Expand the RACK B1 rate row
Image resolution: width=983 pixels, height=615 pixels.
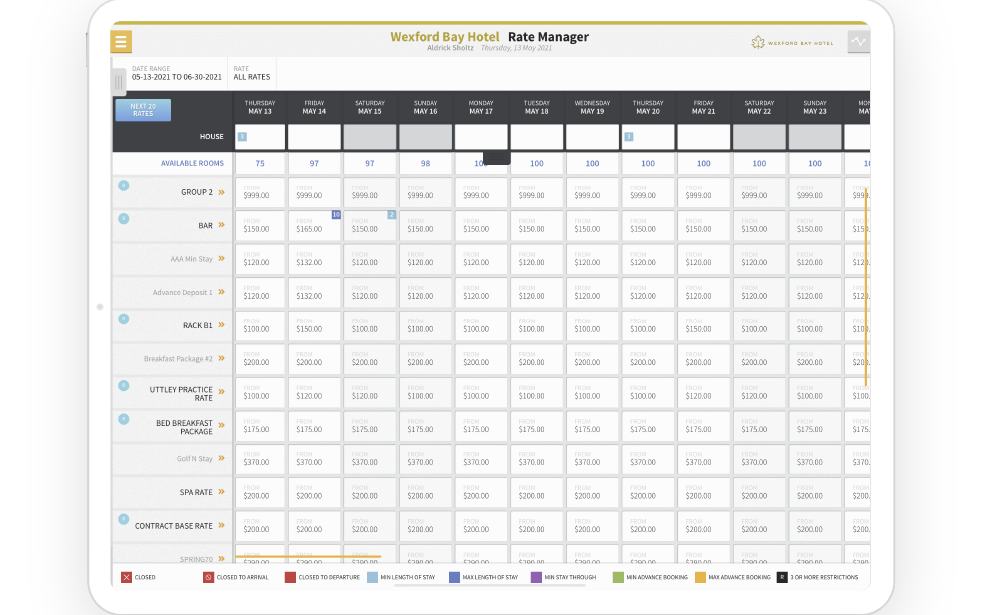click(x=221, y=325)
